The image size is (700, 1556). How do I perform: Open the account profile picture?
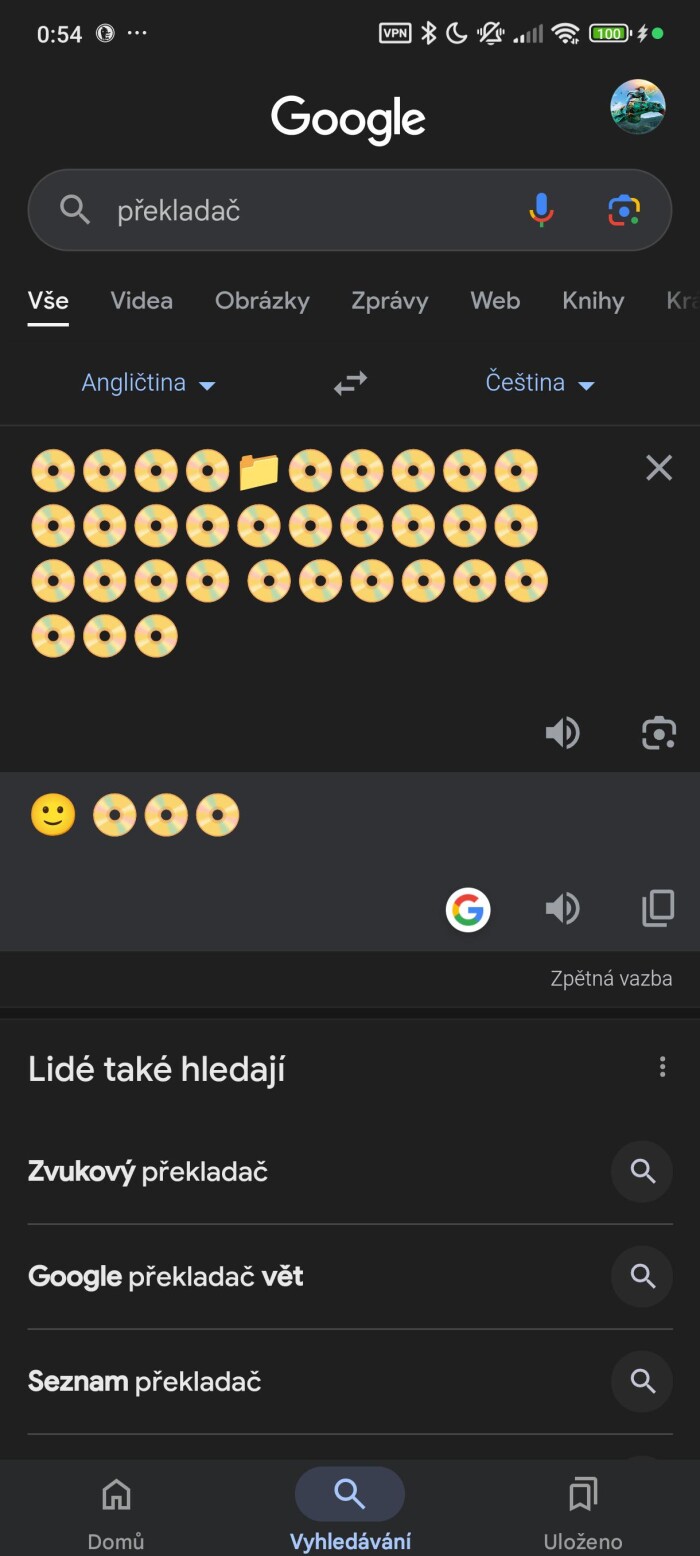coord(638,107)
